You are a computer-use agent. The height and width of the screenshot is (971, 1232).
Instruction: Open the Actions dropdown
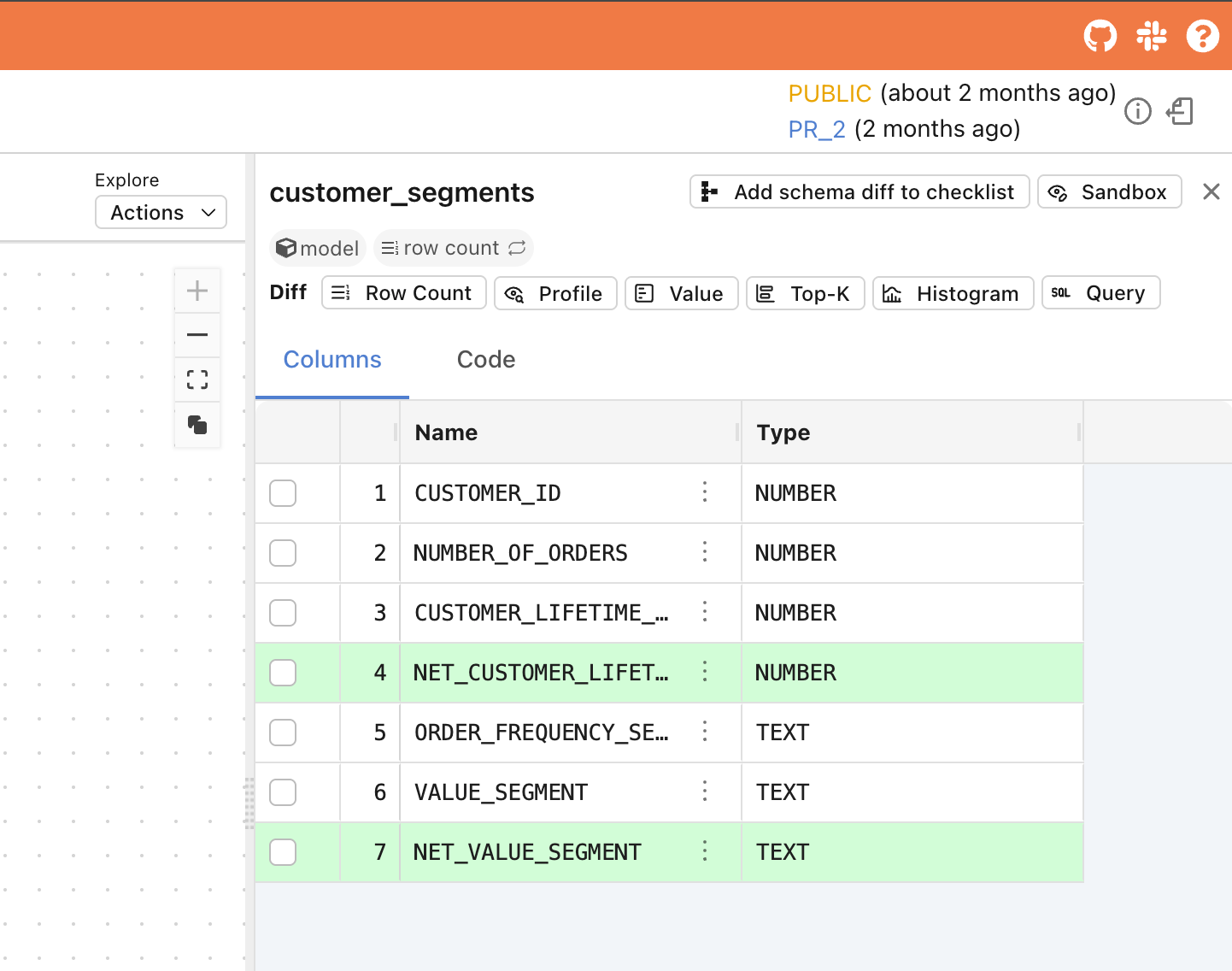pos(161,212)
